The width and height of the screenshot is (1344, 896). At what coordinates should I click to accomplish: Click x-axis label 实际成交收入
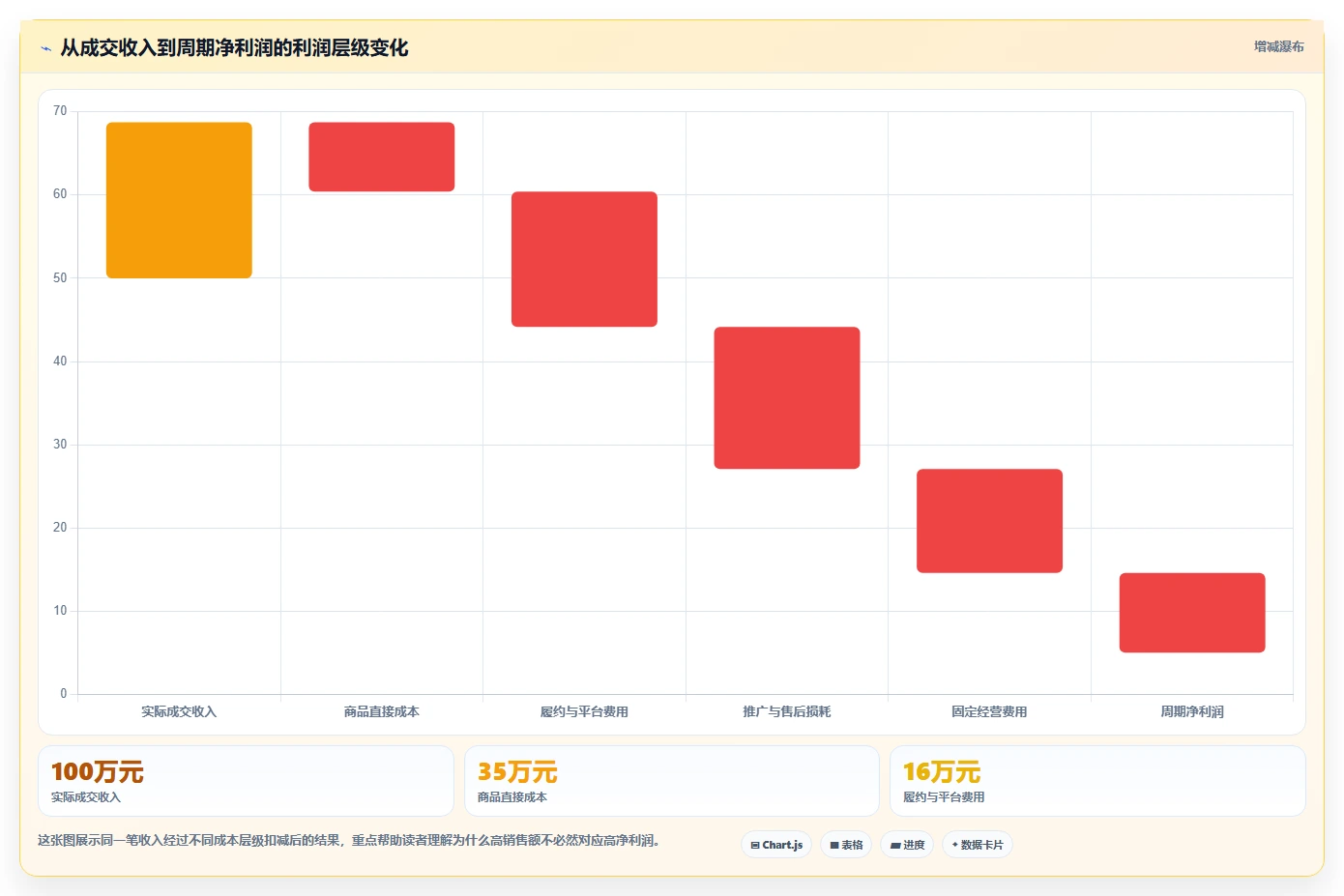click(179, 711)
